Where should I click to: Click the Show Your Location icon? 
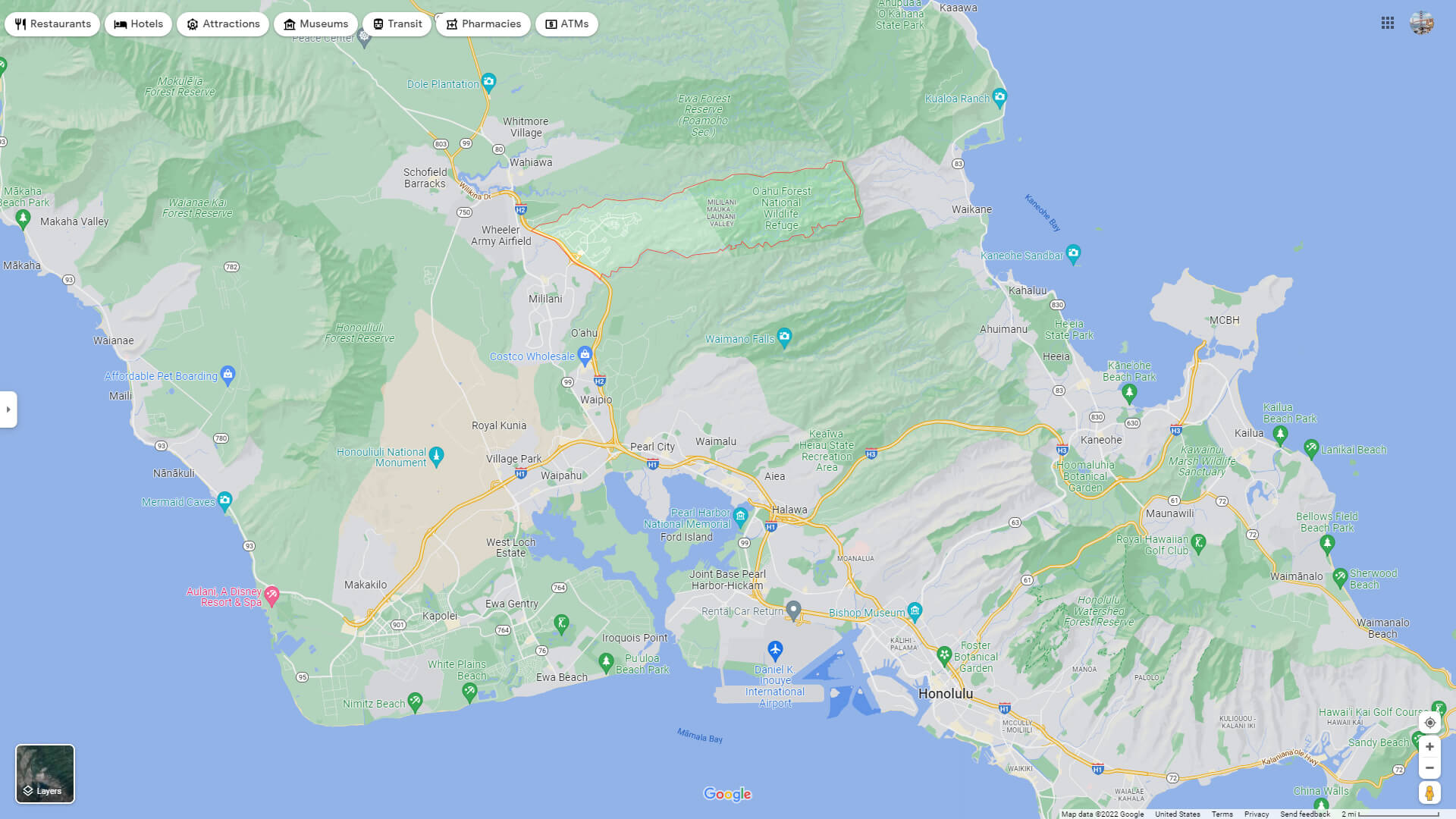[x=1429, y=722]
